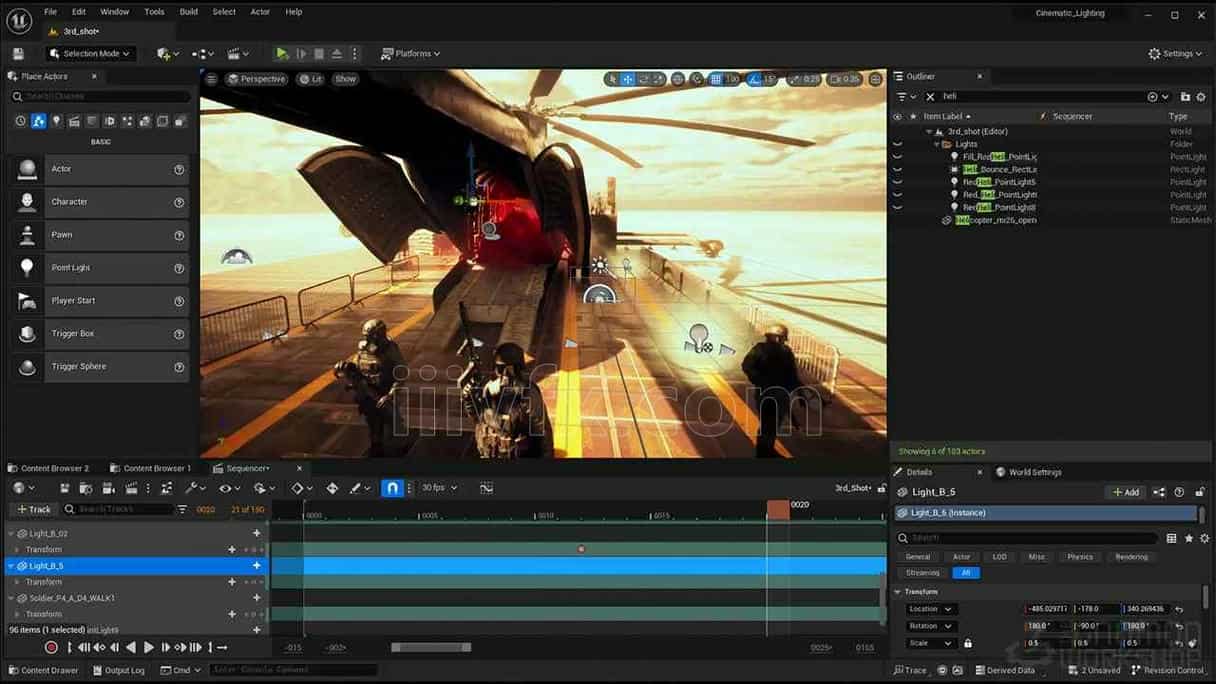Open the Window menu
Image resolution: width=1216 pixels, height=684 pixels.
tap(115, 12)
